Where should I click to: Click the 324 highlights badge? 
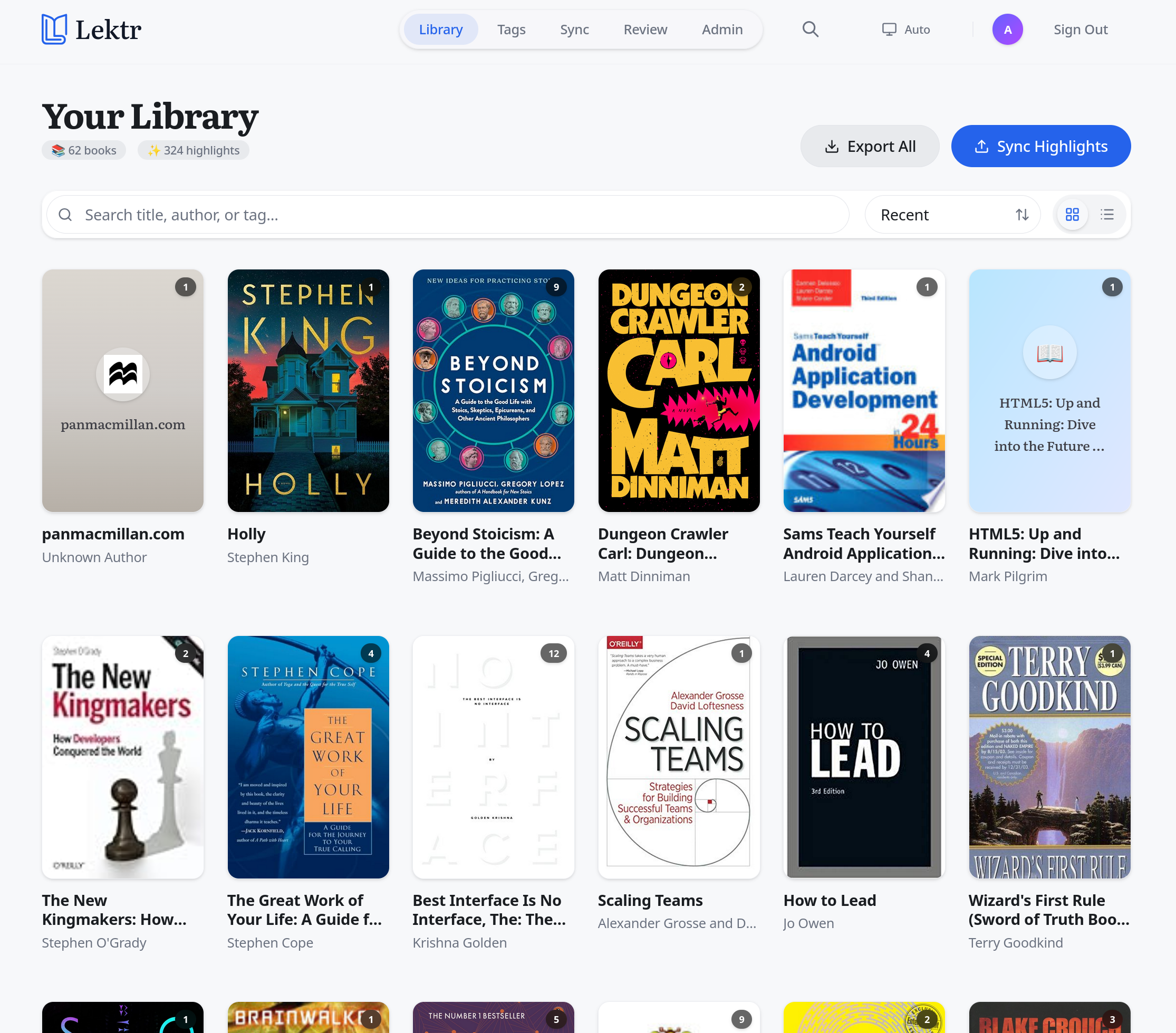tap(194, 150)
